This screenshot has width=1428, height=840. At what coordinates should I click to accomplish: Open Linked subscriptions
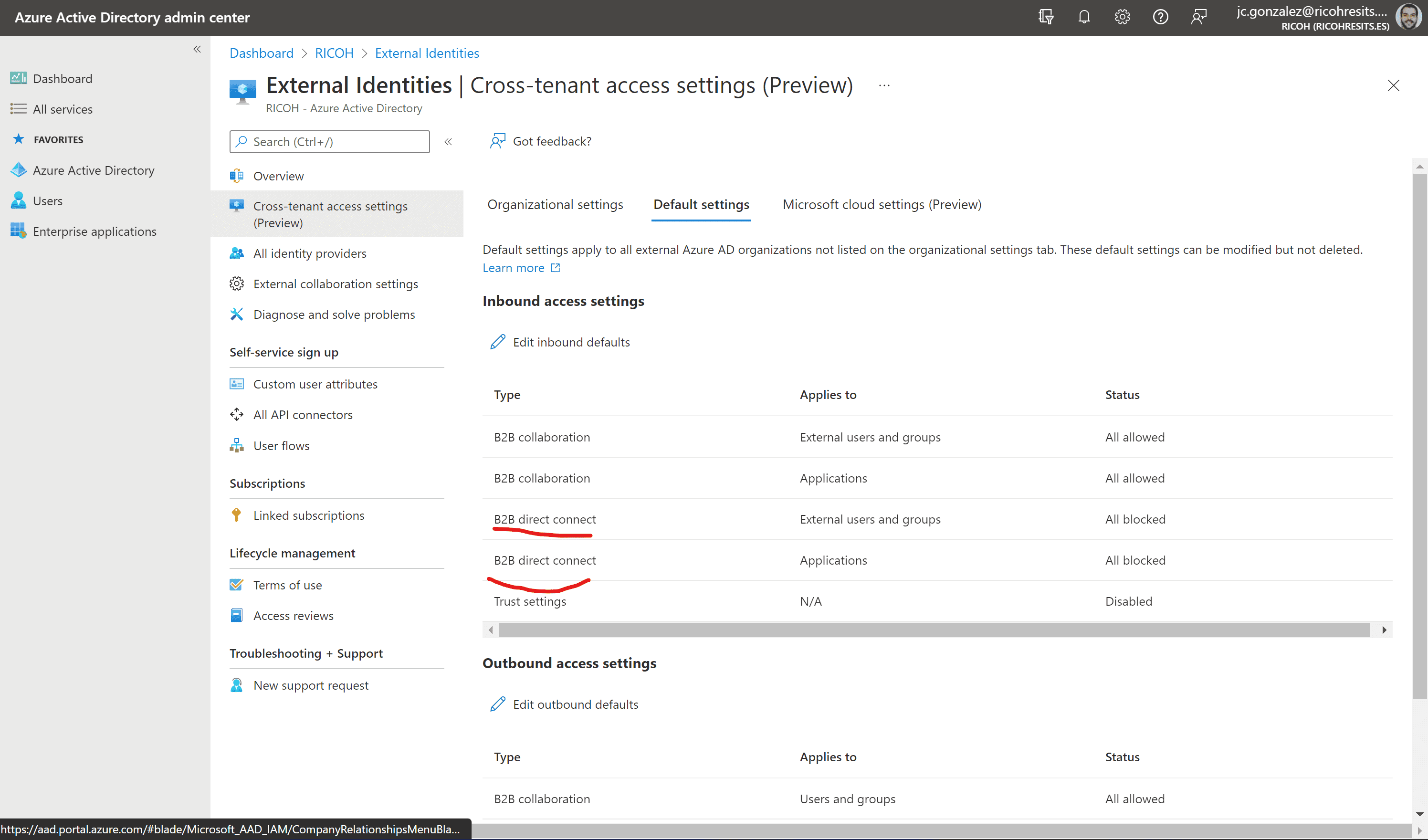pyautogui.click(x=308, y=515)
